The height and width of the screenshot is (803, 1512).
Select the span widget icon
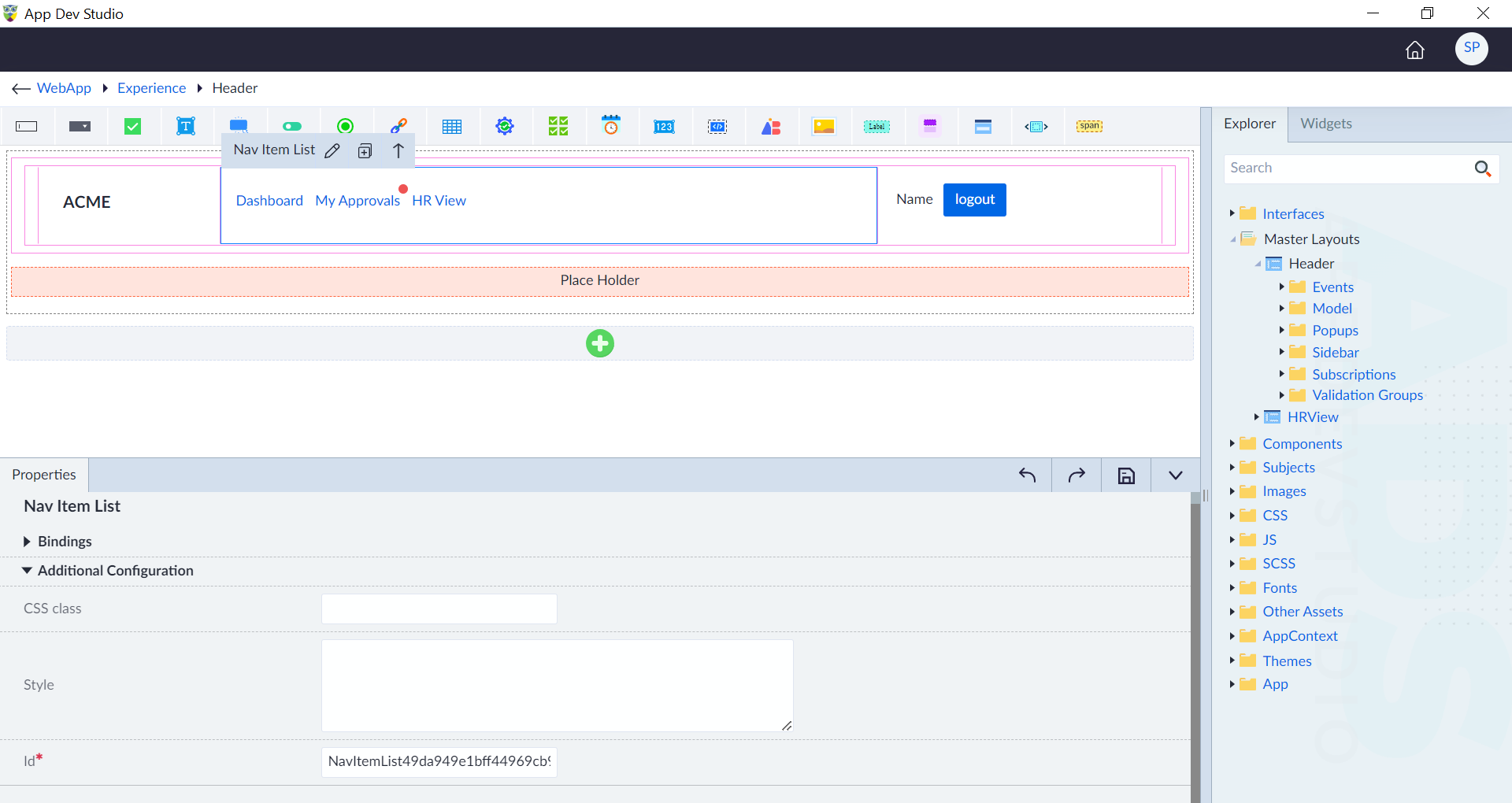(1090, 126)
